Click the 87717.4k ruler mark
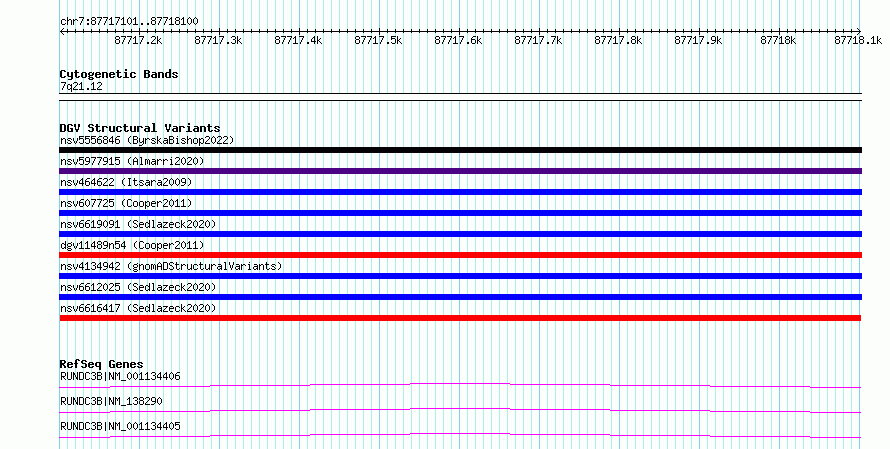The width and height of the screenshot is (890, 449). coord(298,40)
